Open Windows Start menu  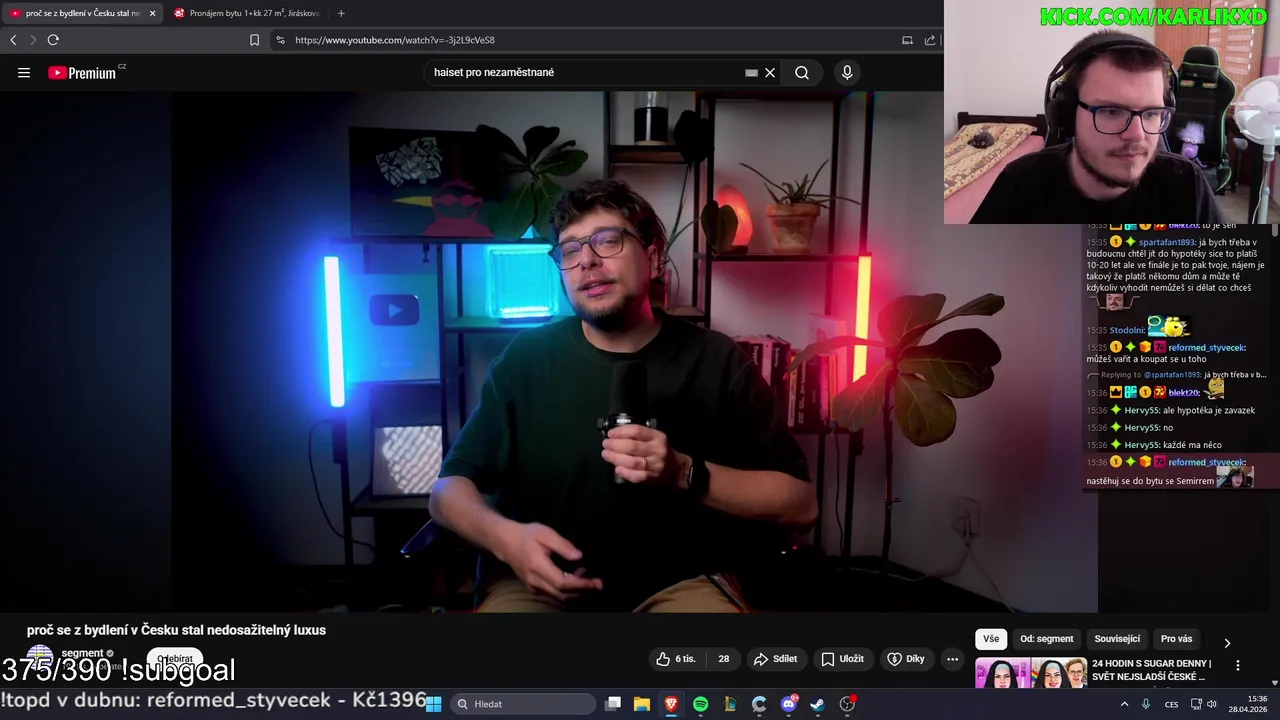coord(434,704)
